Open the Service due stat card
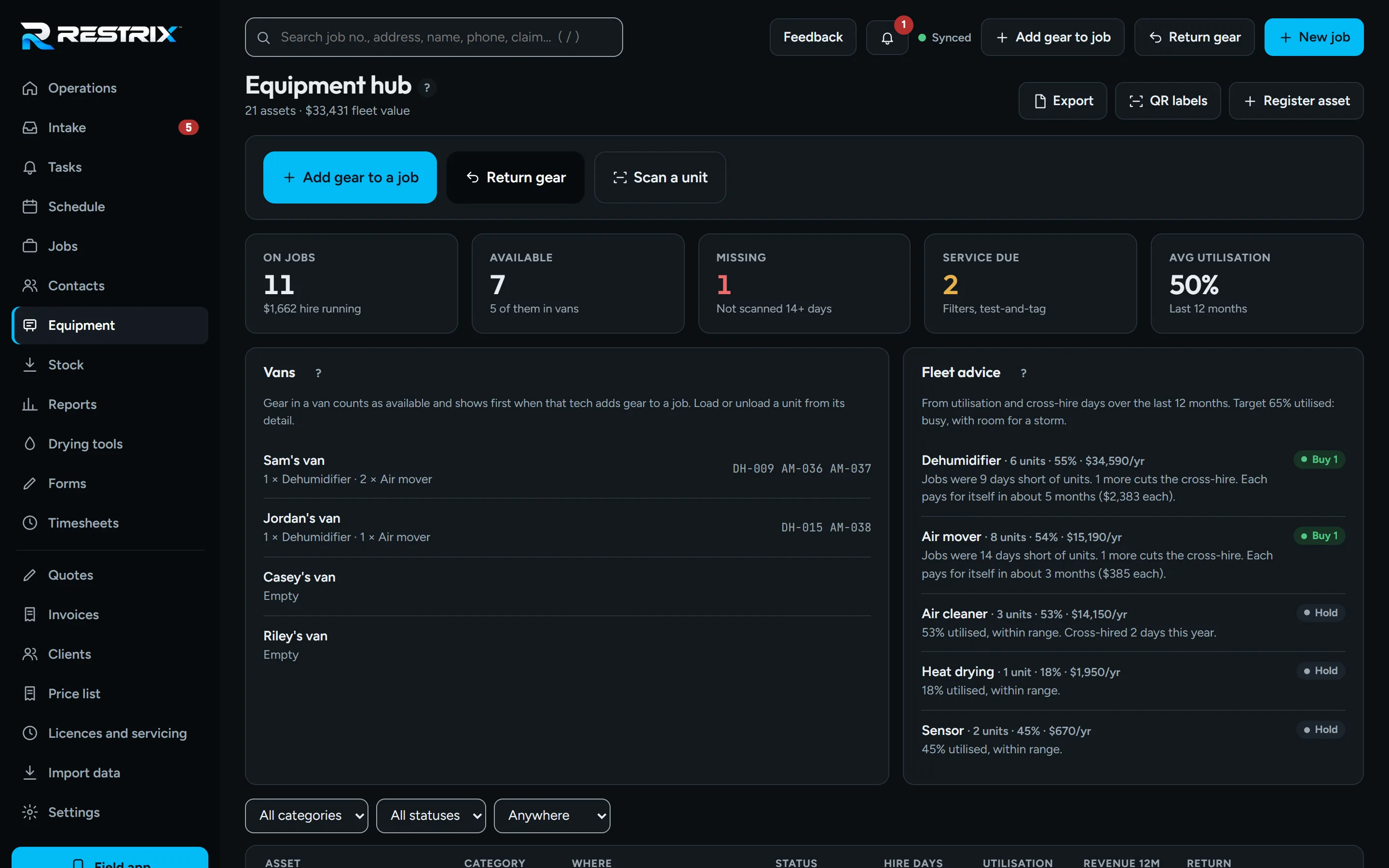This screenshot has width=1389, height=868. (1030, 284)
